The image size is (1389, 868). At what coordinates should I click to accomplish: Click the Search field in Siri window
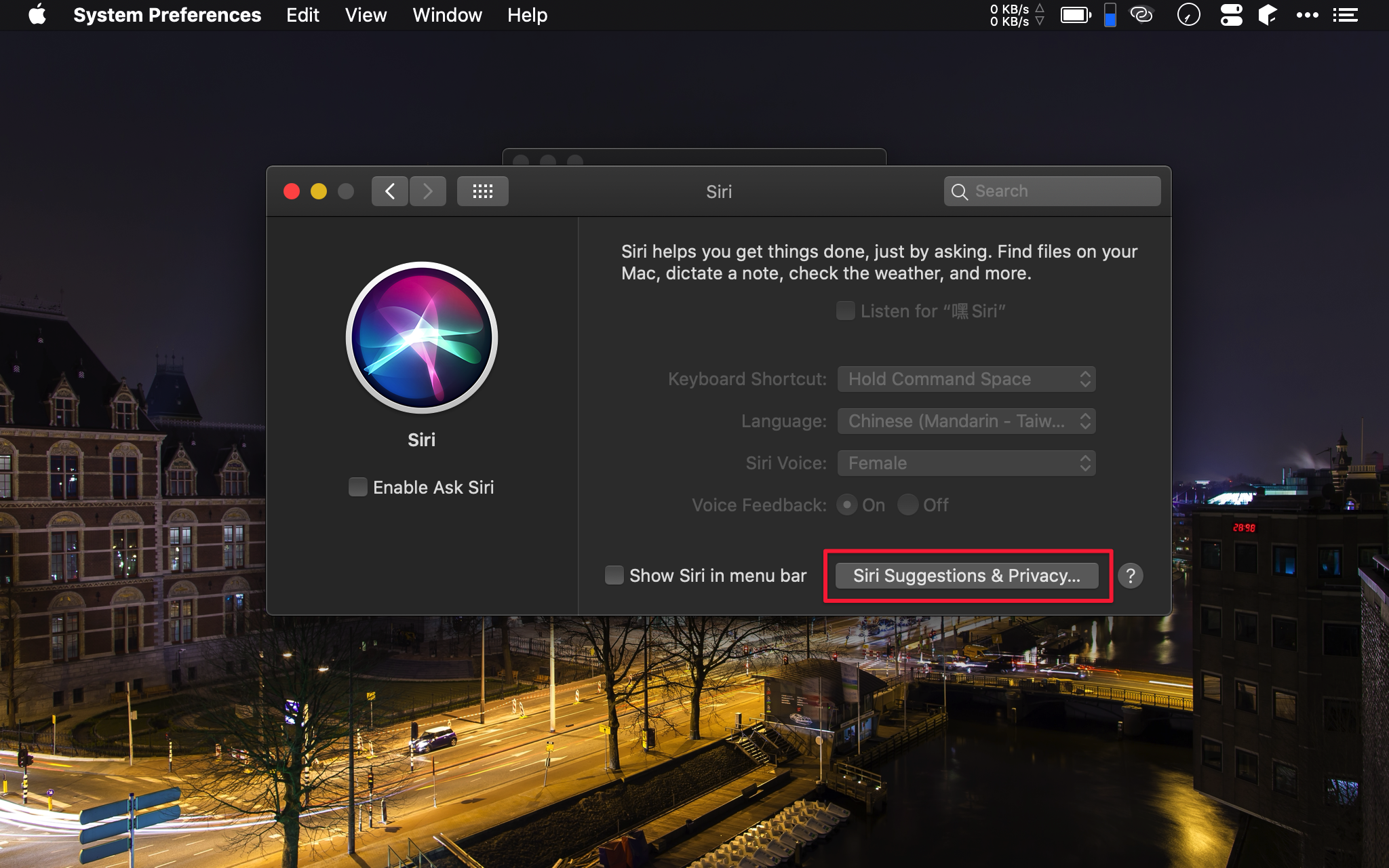1052,191
